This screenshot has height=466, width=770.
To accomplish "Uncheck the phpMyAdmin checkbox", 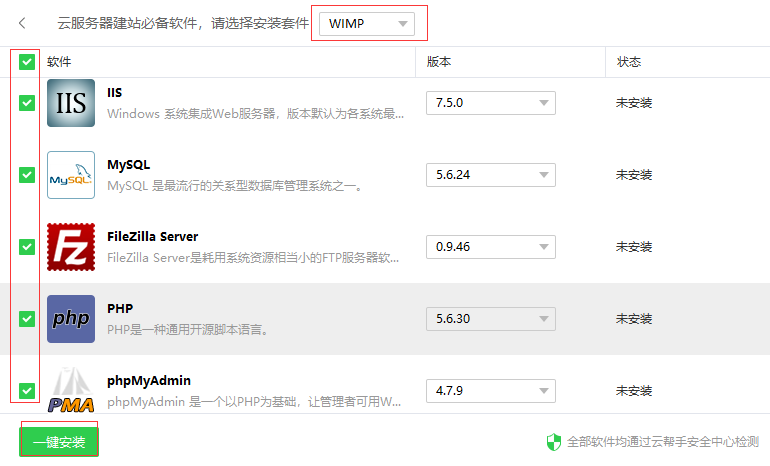I will [27, 391].
